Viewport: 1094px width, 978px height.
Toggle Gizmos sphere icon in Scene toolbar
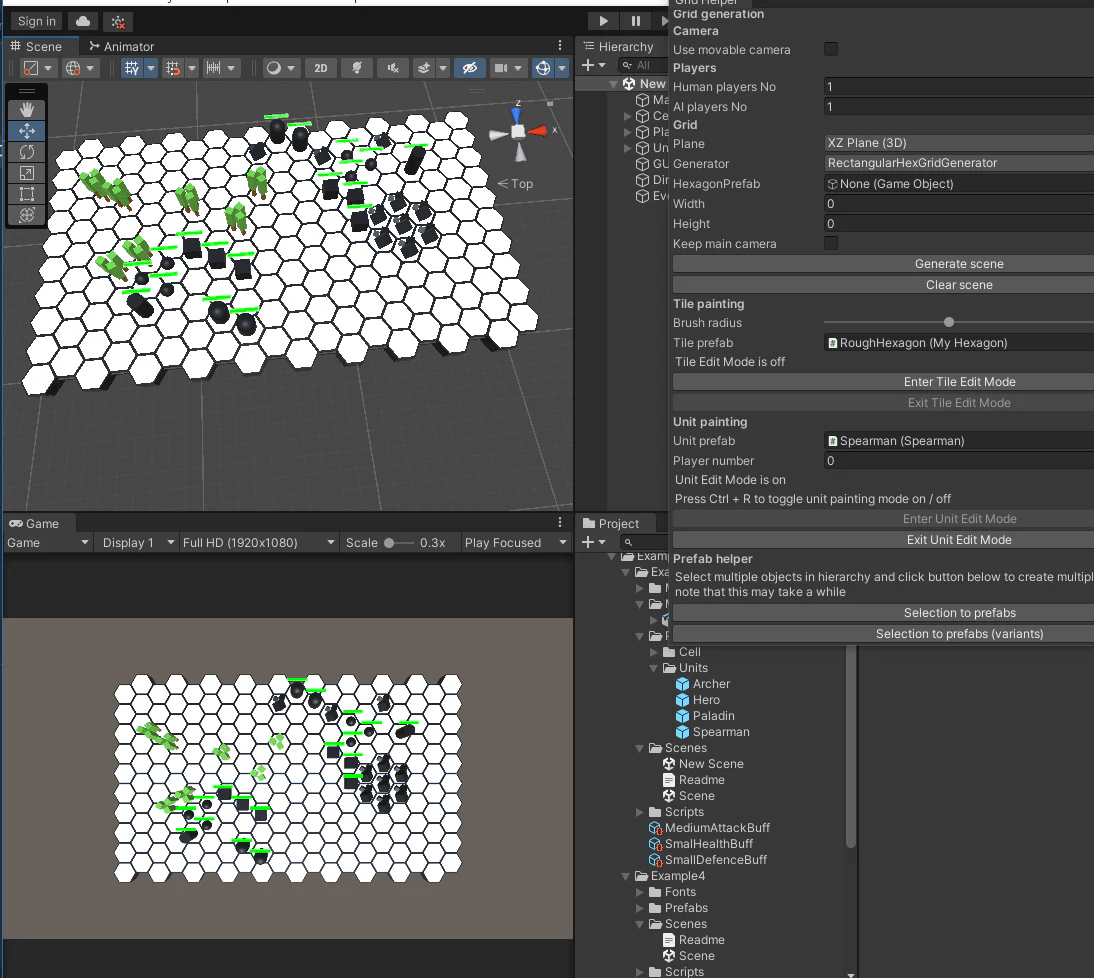[542, 68]
